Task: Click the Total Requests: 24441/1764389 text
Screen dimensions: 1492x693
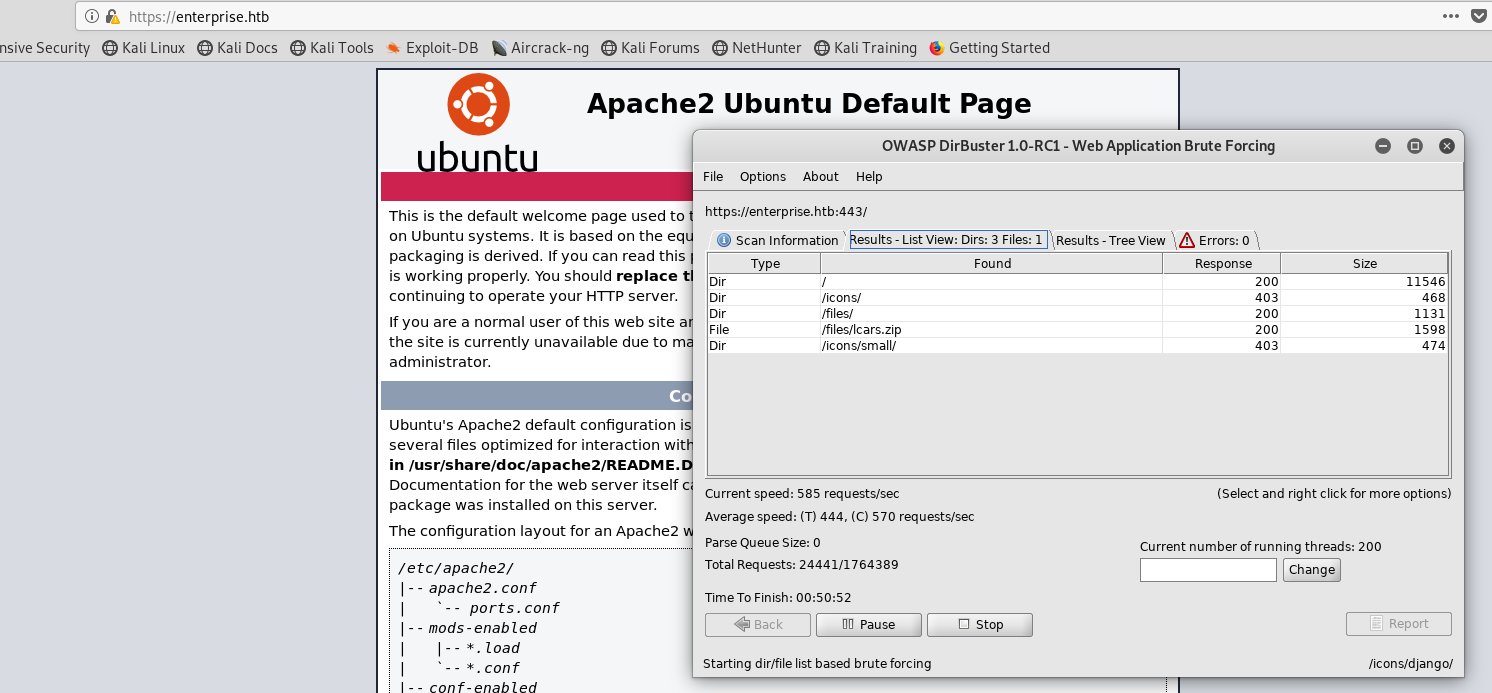Action: 802,564
